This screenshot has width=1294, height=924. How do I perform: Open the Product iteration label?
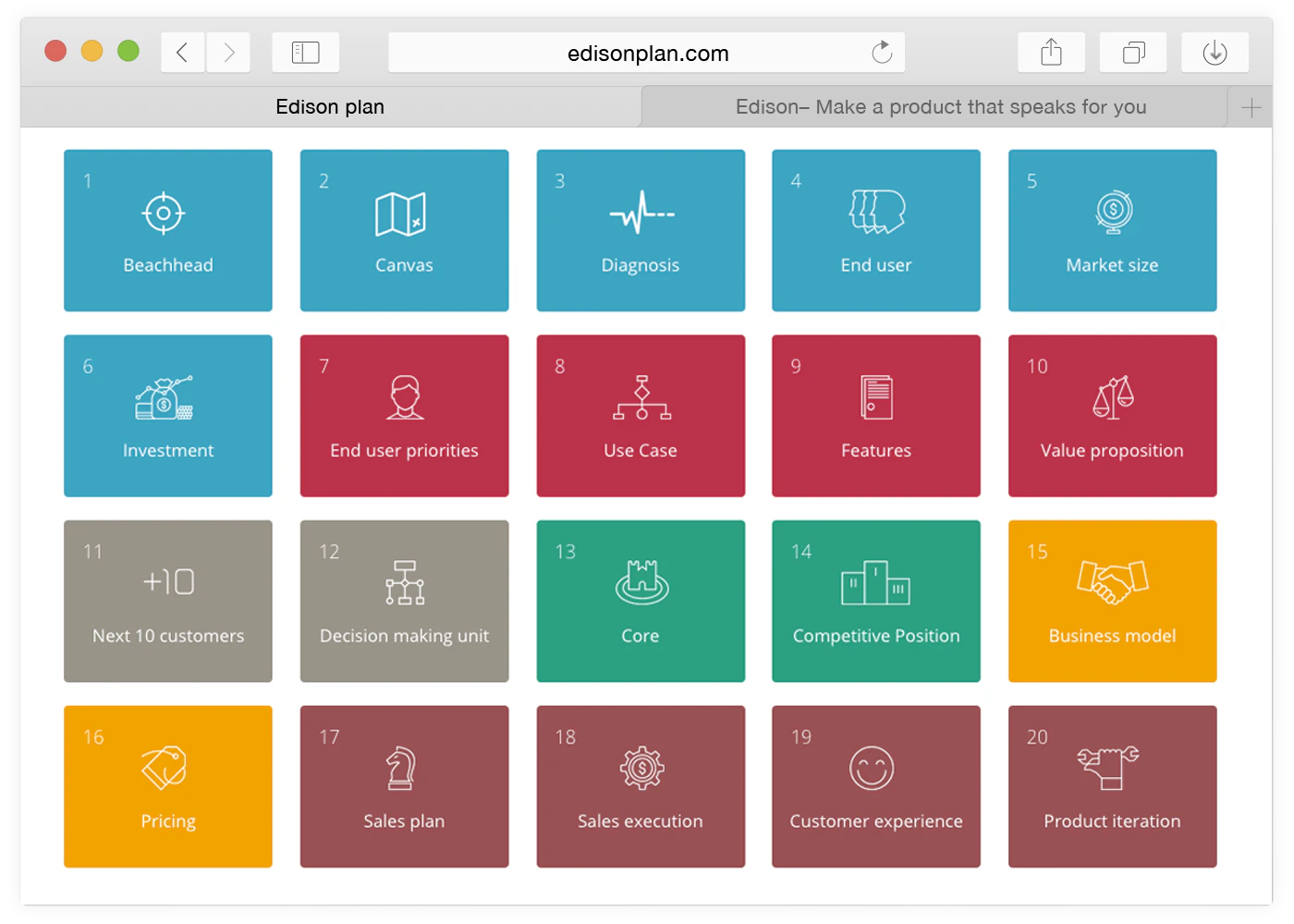(1112, 821)
